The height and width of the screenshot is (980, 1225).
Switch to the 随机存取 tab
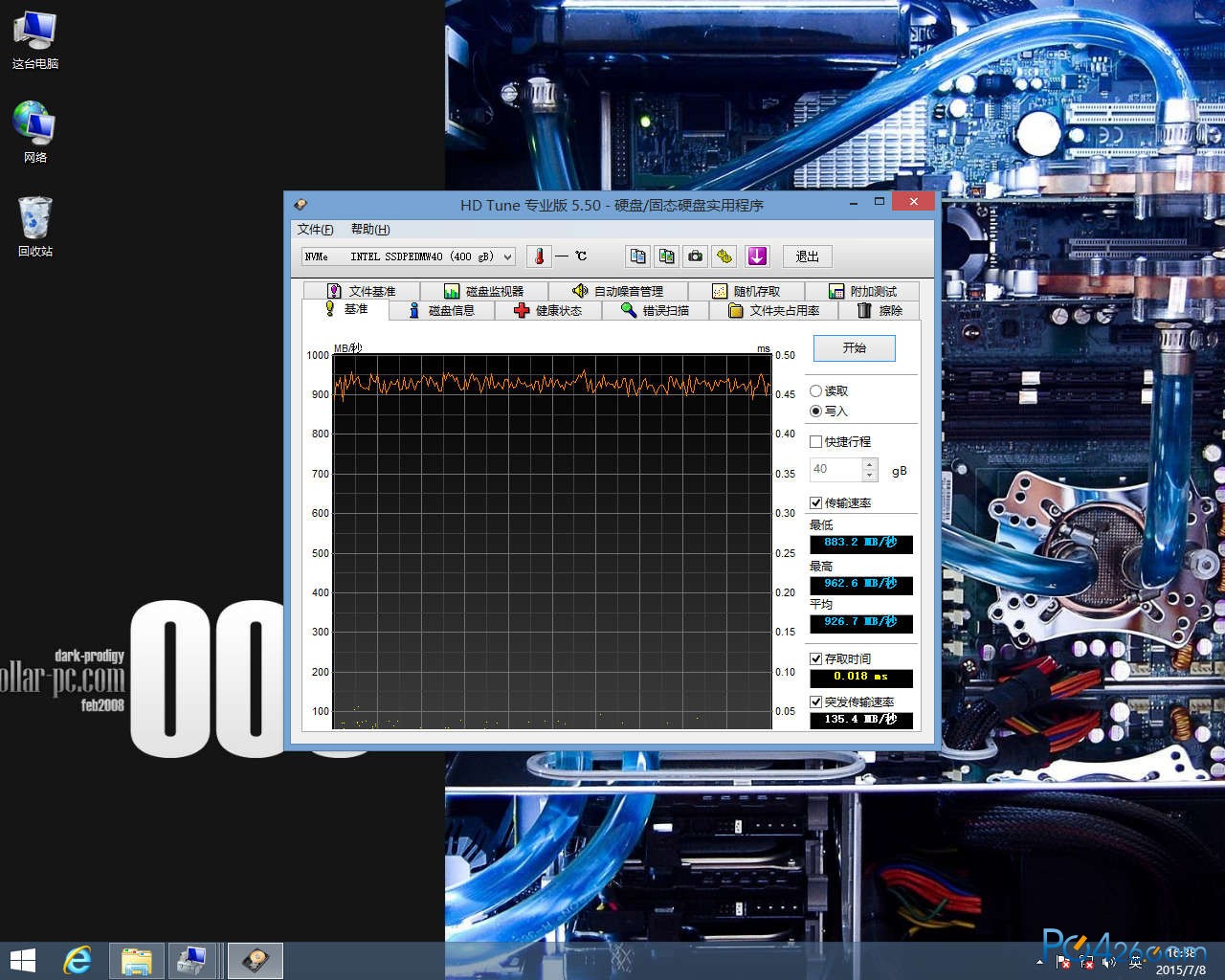[746, 291]
